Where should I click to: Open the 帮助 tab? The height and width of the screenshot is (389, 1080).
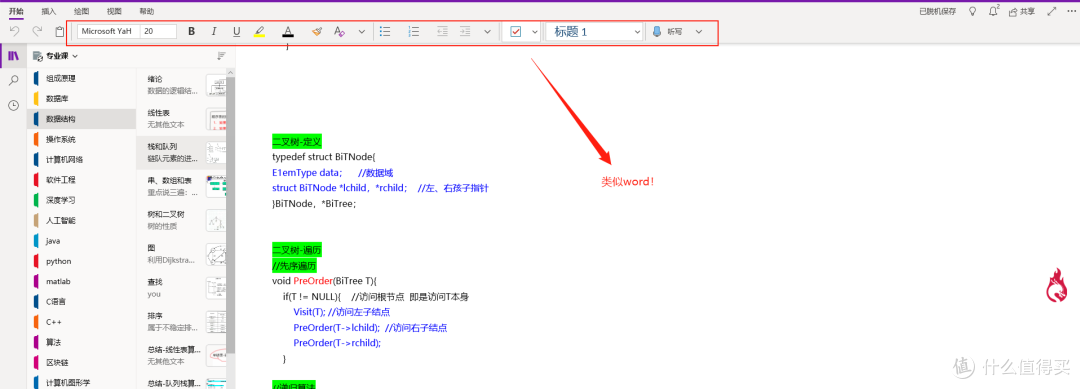[x=147, y=12]
